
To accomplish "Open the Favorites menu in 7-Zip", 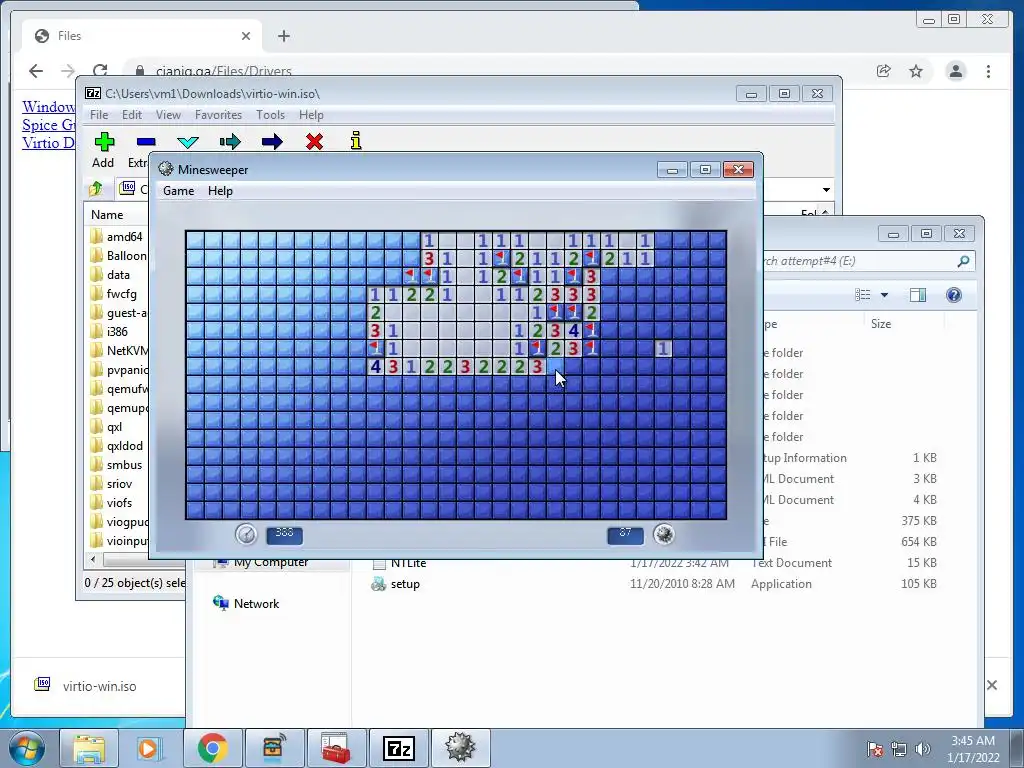I will [x=218, y=115].
